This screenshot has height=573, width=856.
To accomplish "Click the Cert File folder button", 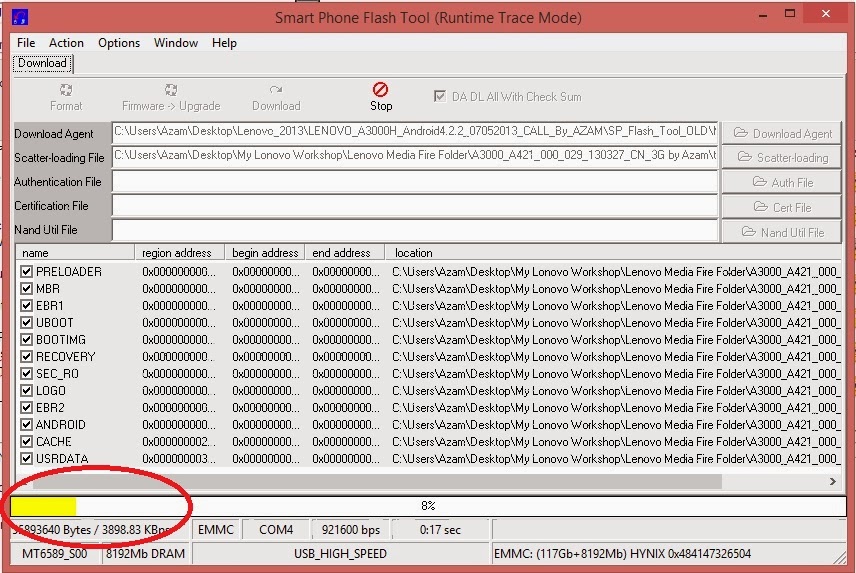I will (781, 207).
